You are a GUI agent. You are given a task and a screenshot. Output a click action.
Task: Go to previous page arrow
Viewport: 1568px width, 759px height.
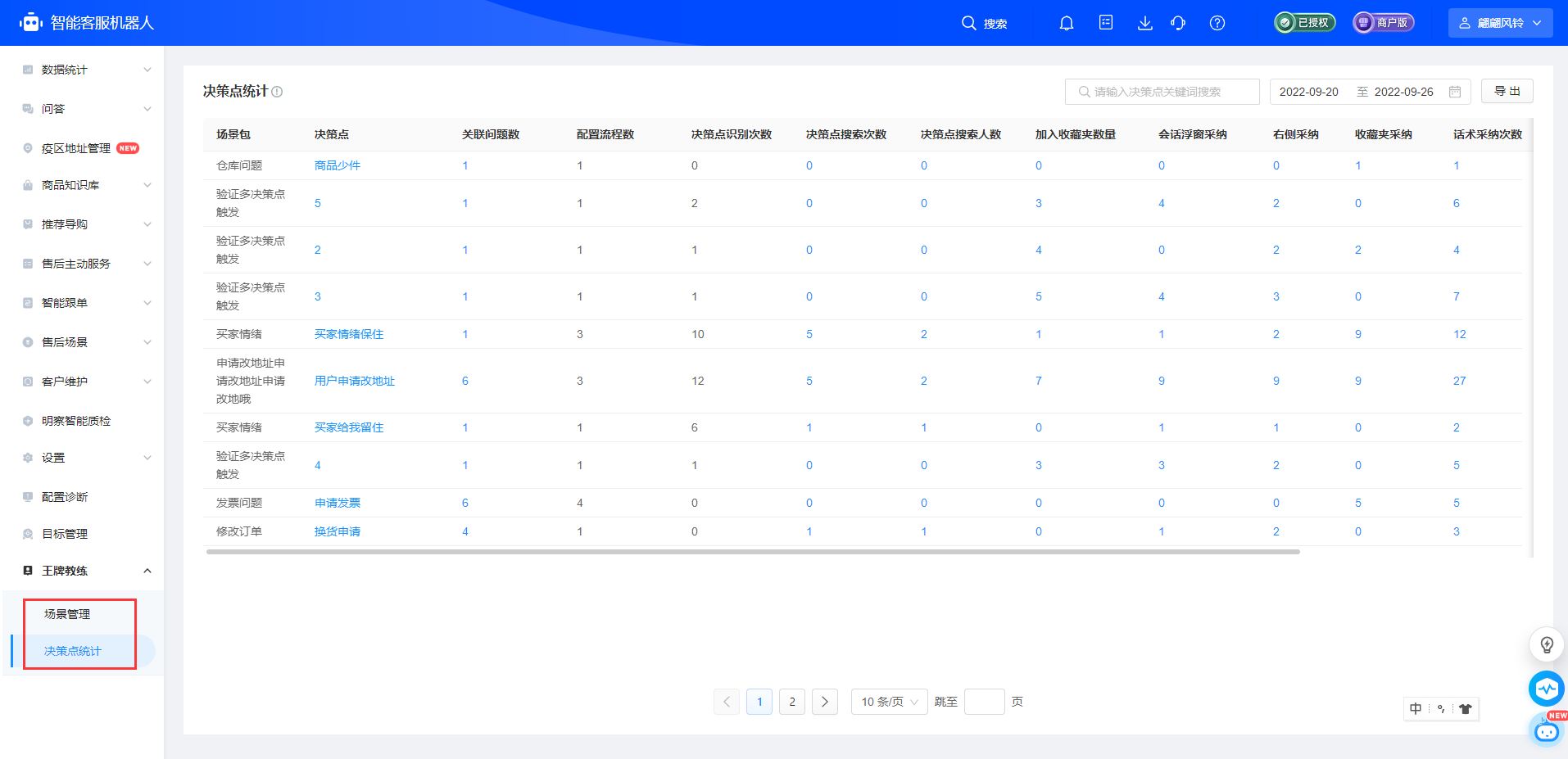click(727, 702)
